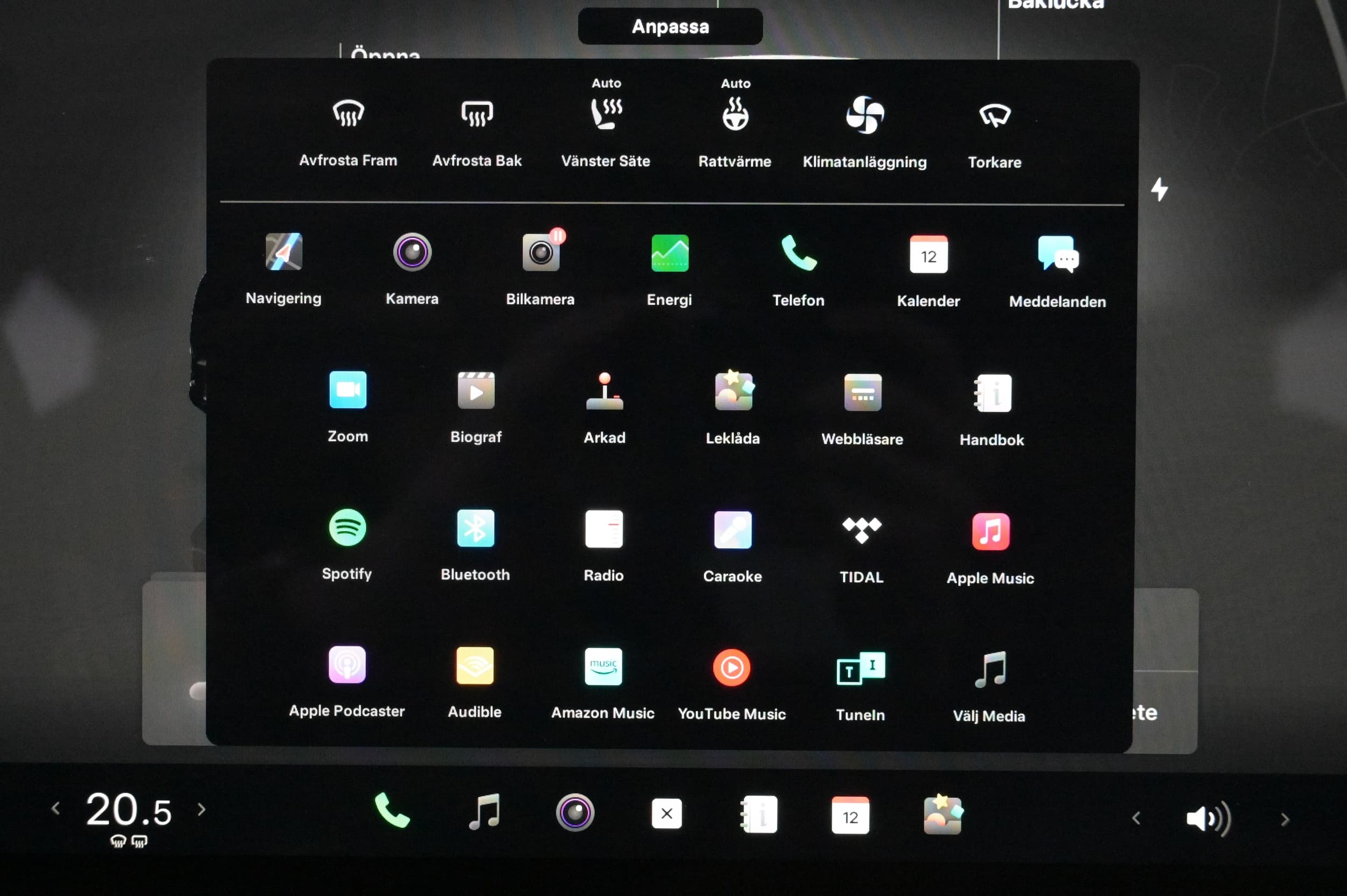The image size is (1347, 896).
Task: Launch TIDAL
Action: [862, 530]
